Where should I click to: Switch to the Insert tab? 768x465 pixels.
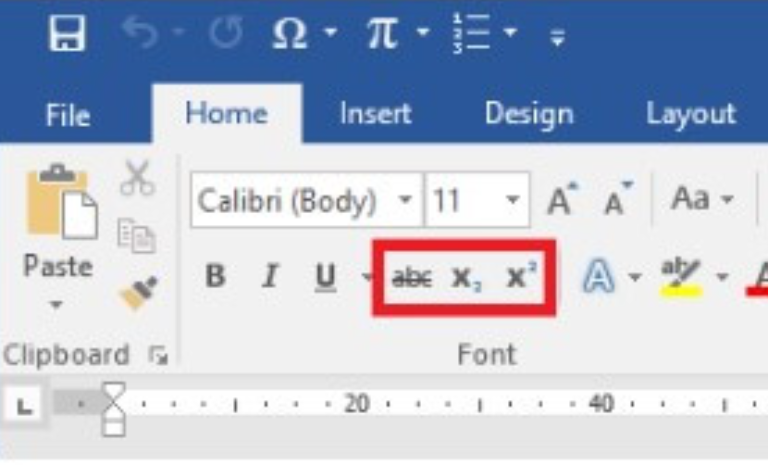(x=375, y=114)
